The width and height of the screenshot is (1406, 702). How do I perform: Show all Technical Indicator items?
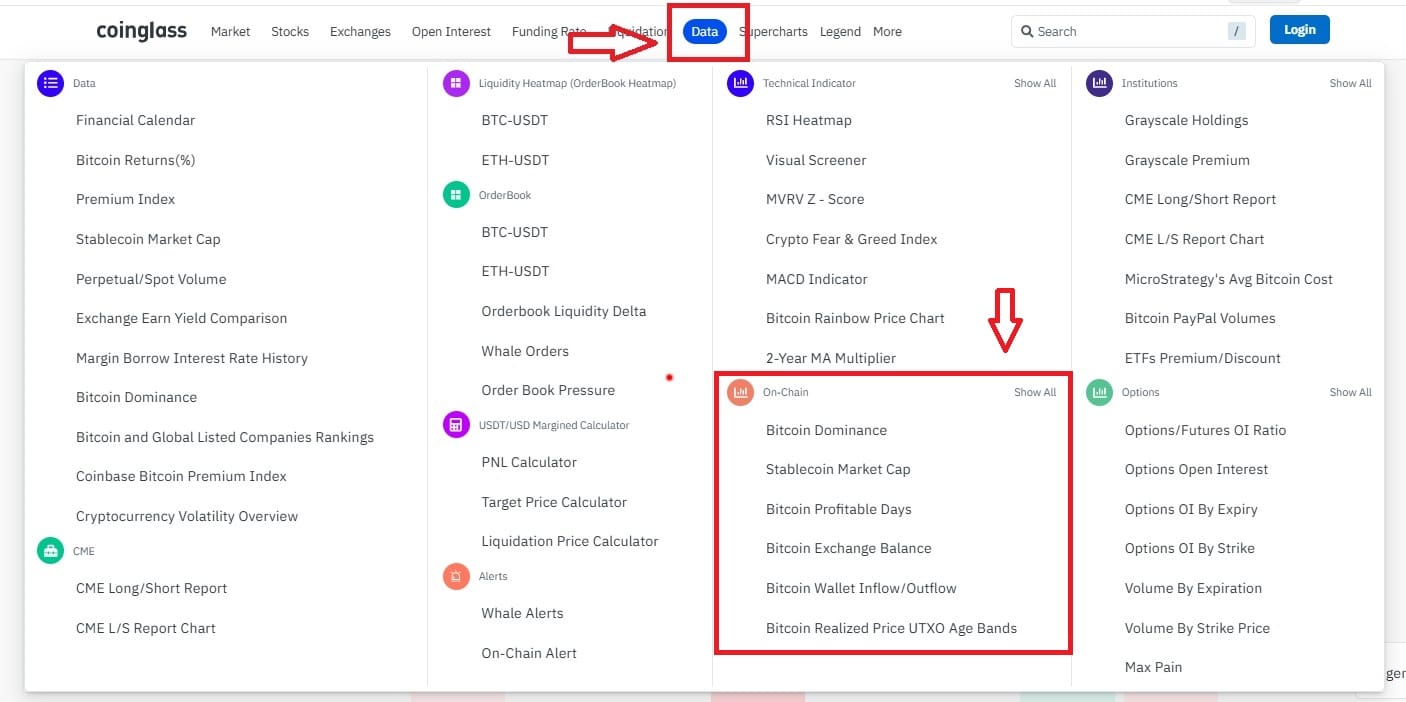pos(1035,83)
